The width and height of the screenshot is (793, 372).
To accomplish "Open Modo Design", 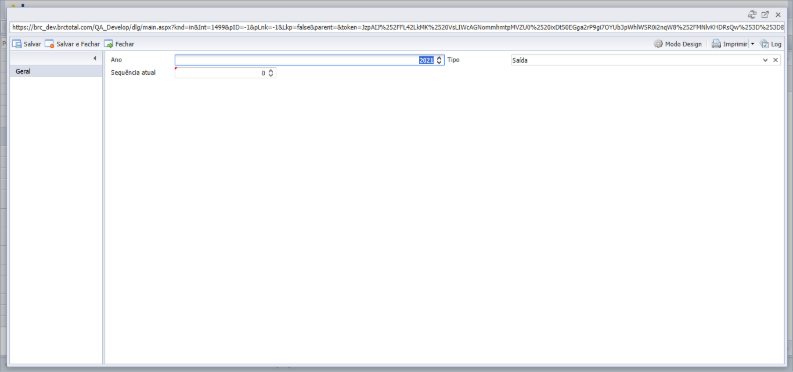I will click(678, 44).
